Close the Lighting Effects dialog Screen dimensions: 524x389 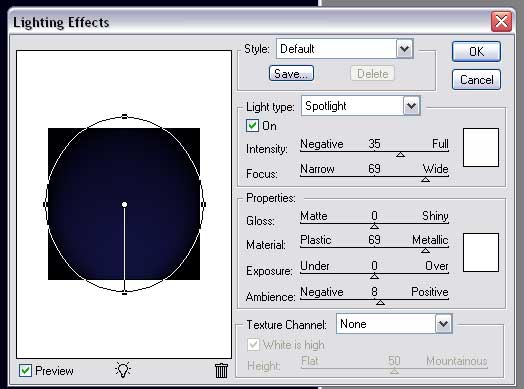pos(501,22)
